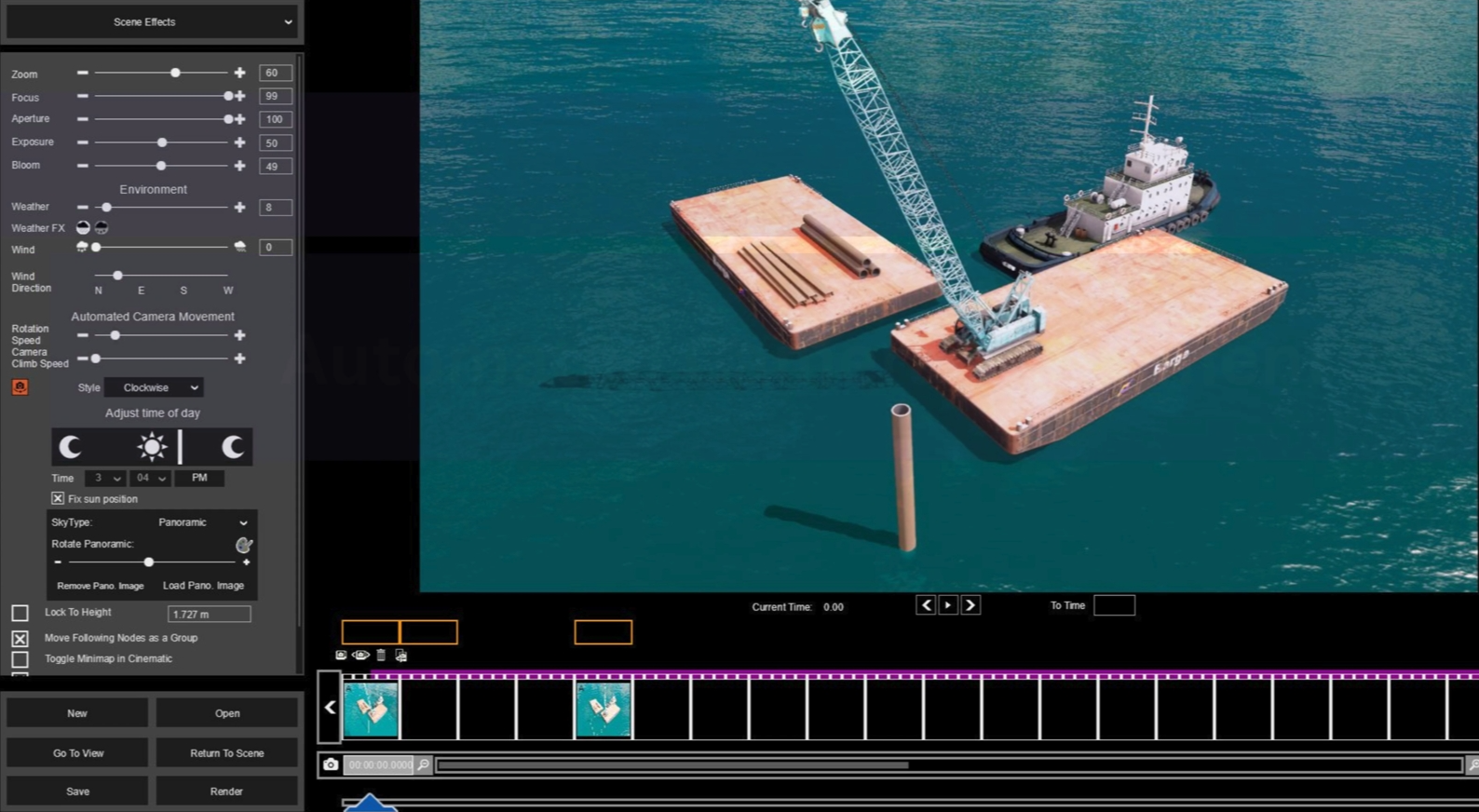This screenshot has width=1479, height=812.
Task: Disable the Fix sun position checkbox
Action: [x=58, y=499]
